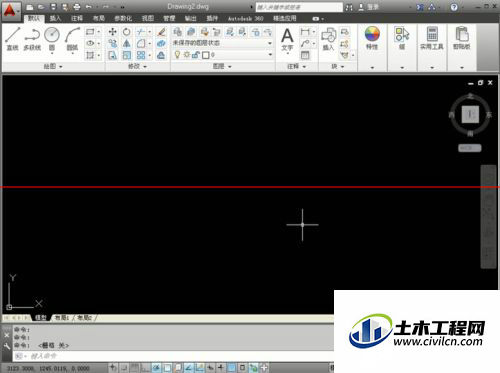Expand the unsaved layer state dropdown
The height and width of the screenshot is (373, 500).
pos(222,43)
